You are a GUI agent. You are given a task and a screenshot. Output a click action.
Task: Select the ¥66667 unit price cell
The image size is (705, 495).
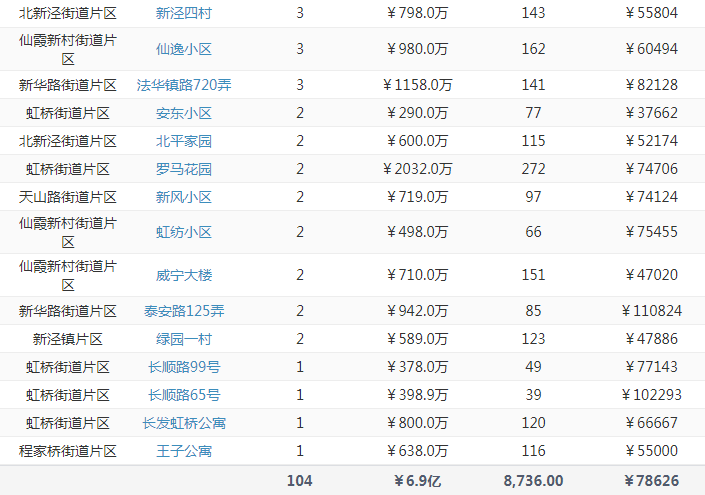point(651,423)
